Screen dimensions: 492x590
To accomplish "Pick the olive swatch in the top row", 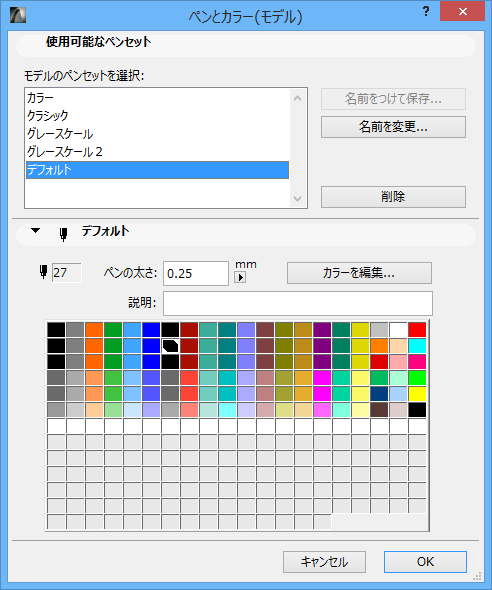I will point(284,330).
